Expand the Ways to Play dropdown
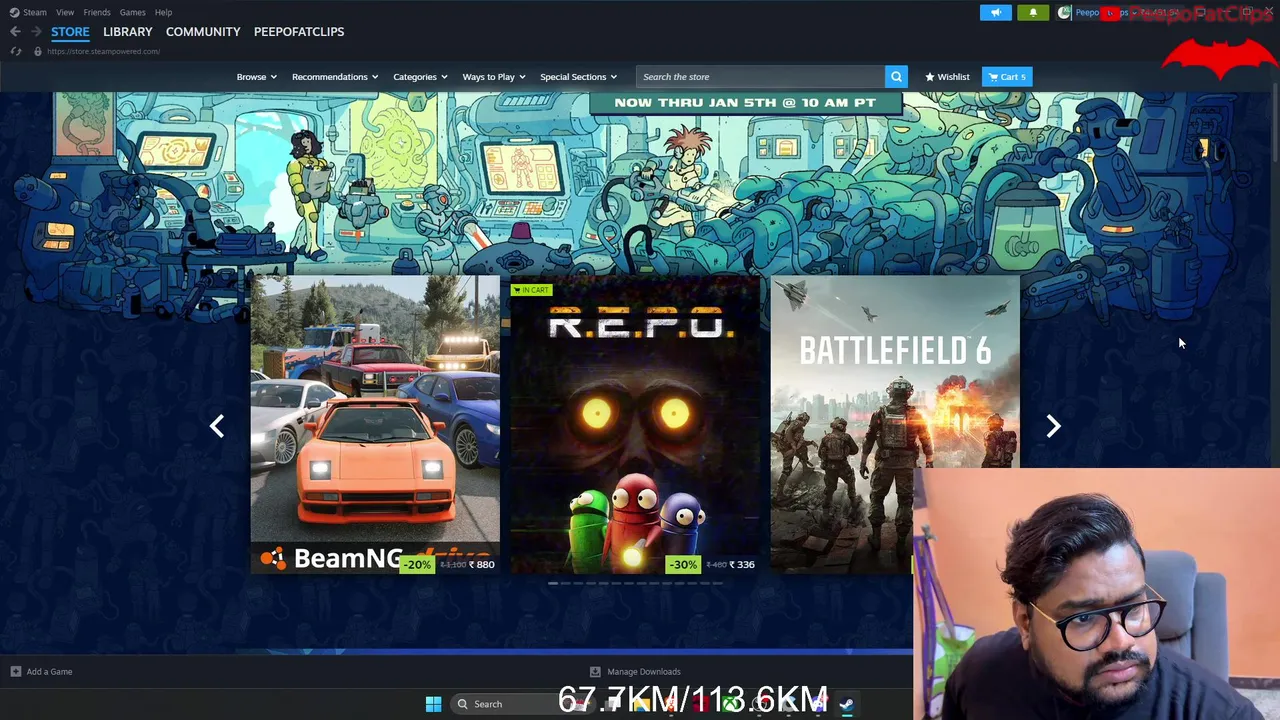 point(494,77)
